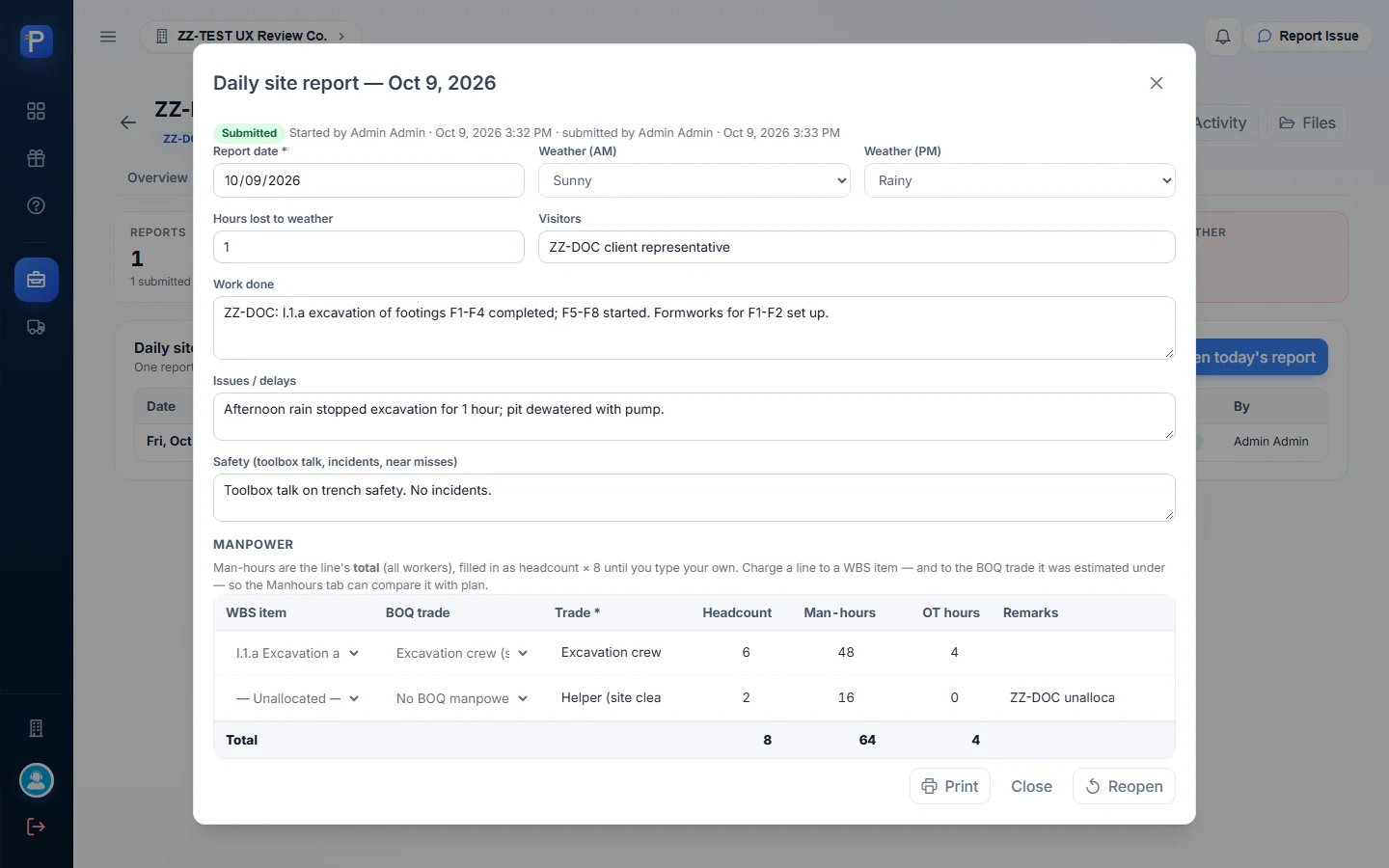Click the logout icon in the sidebar
The image size is (1389, 868).
coord(37,827)
